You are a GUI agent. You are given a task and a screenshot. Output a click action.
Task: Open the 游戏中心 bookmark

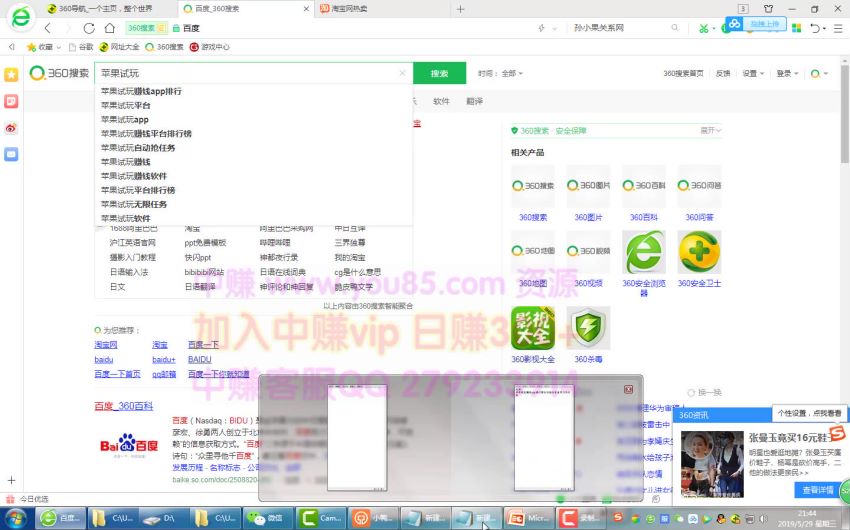tap(210, 47)
